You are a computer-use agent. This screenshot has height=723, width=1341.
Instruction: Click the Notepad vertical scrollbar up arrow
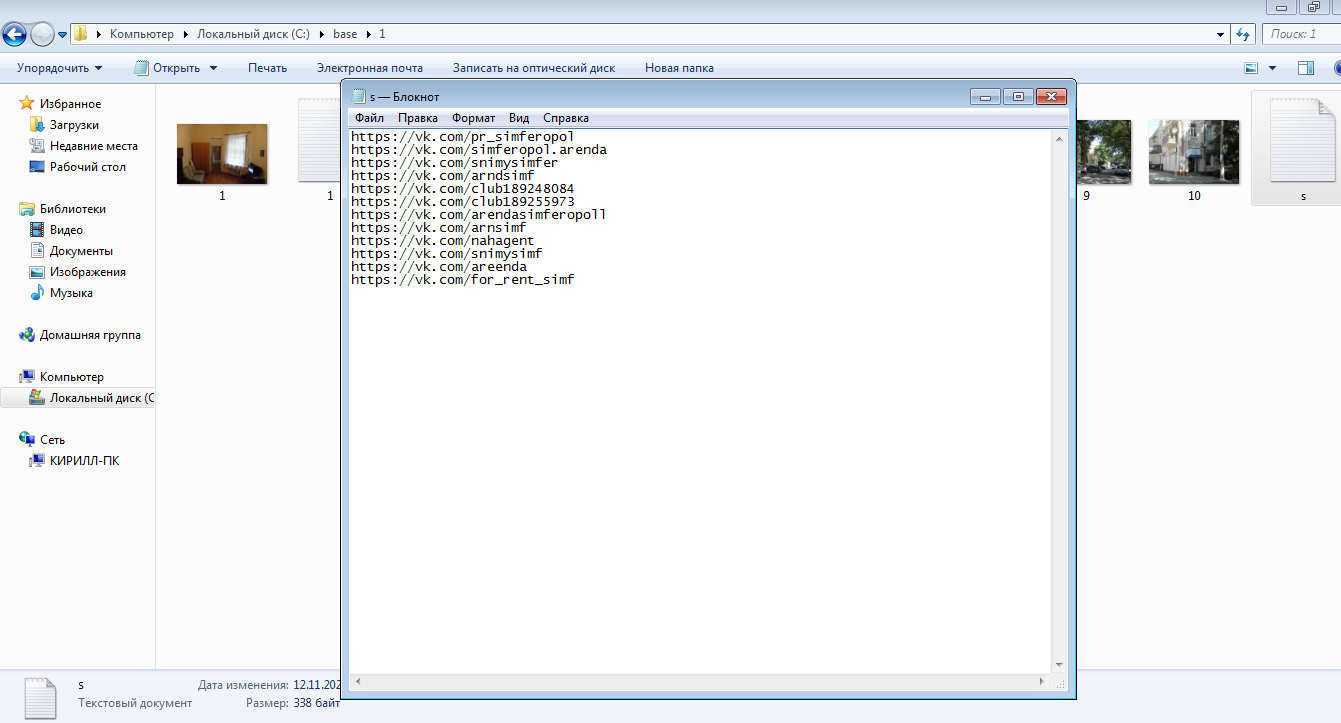(1059, 138)
